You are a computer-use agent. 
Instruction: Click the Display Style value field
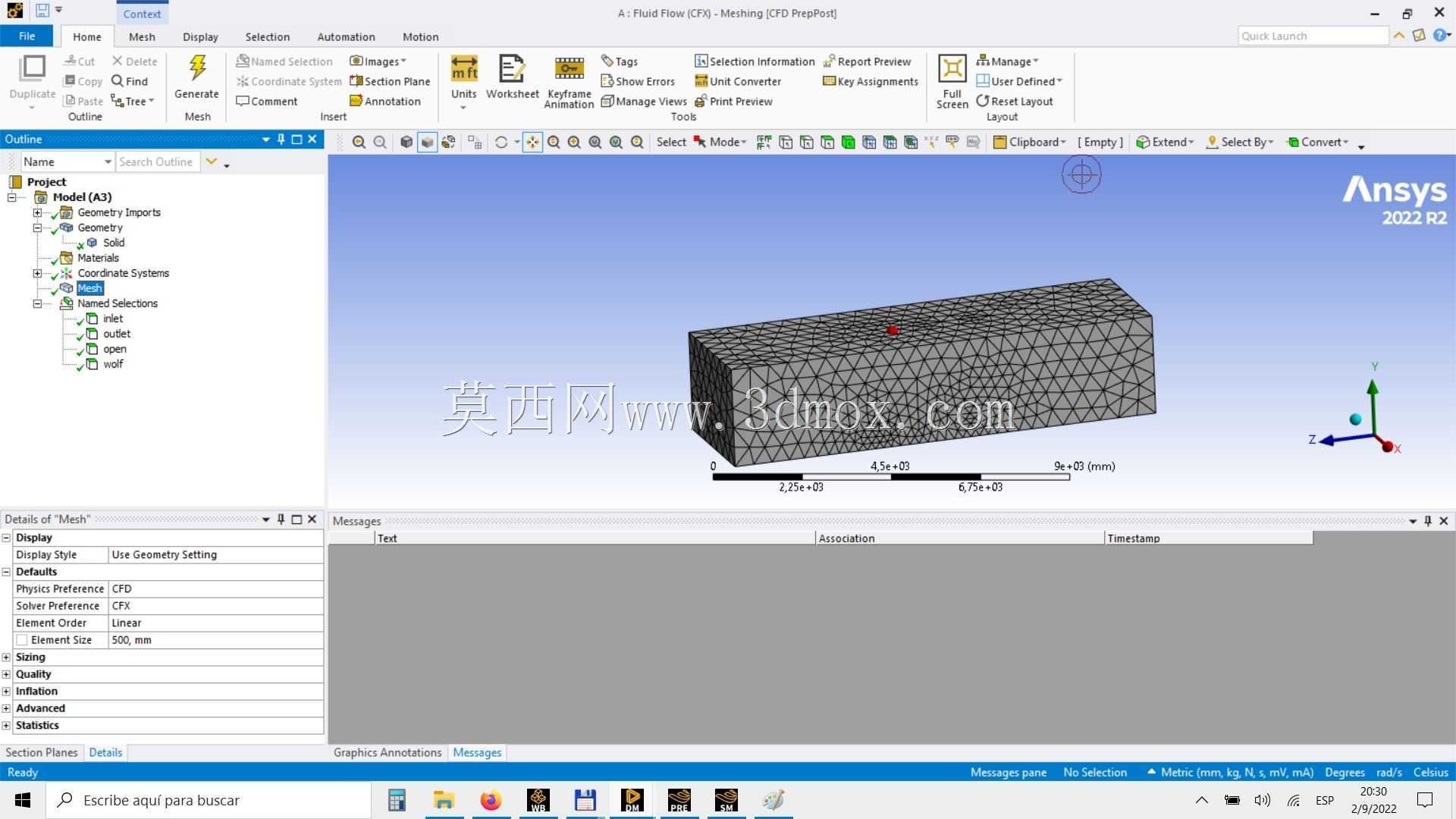pyautogui.click(x=215, y=554)
